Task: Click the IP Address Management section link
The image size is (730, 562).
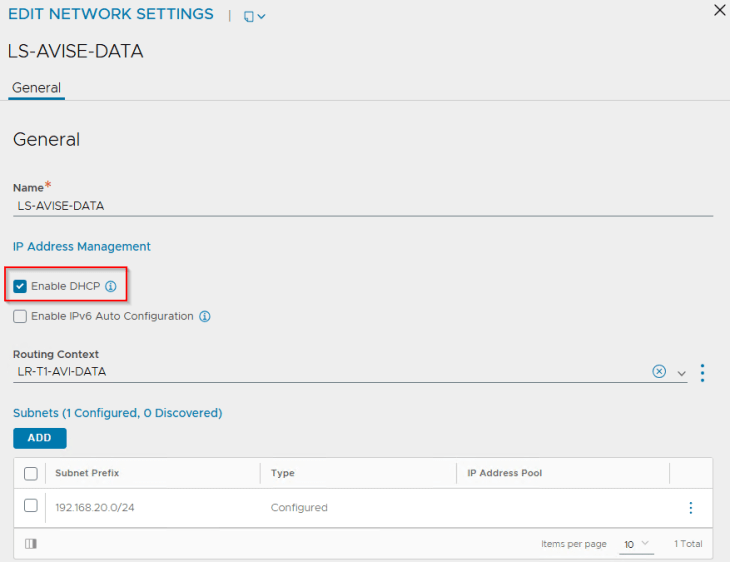Action: click(81, 246)
